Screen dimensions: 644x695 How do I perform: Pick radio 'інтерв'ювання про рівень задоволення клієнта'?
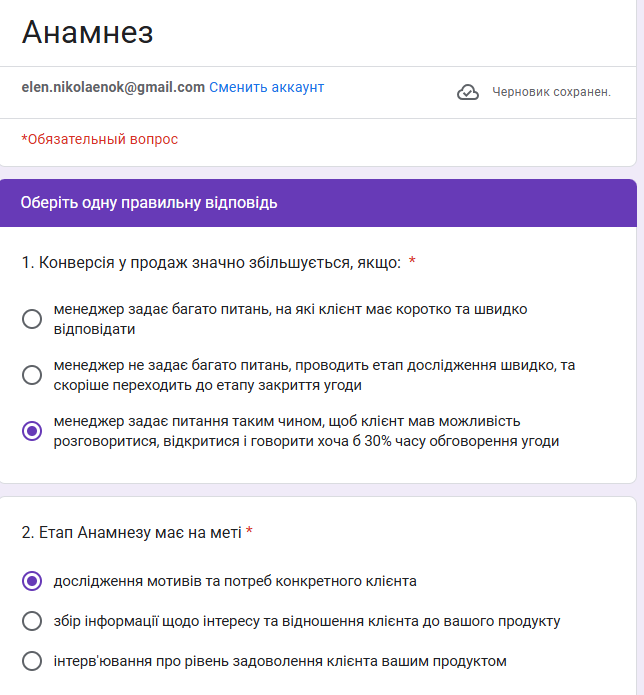coord(32,661)
